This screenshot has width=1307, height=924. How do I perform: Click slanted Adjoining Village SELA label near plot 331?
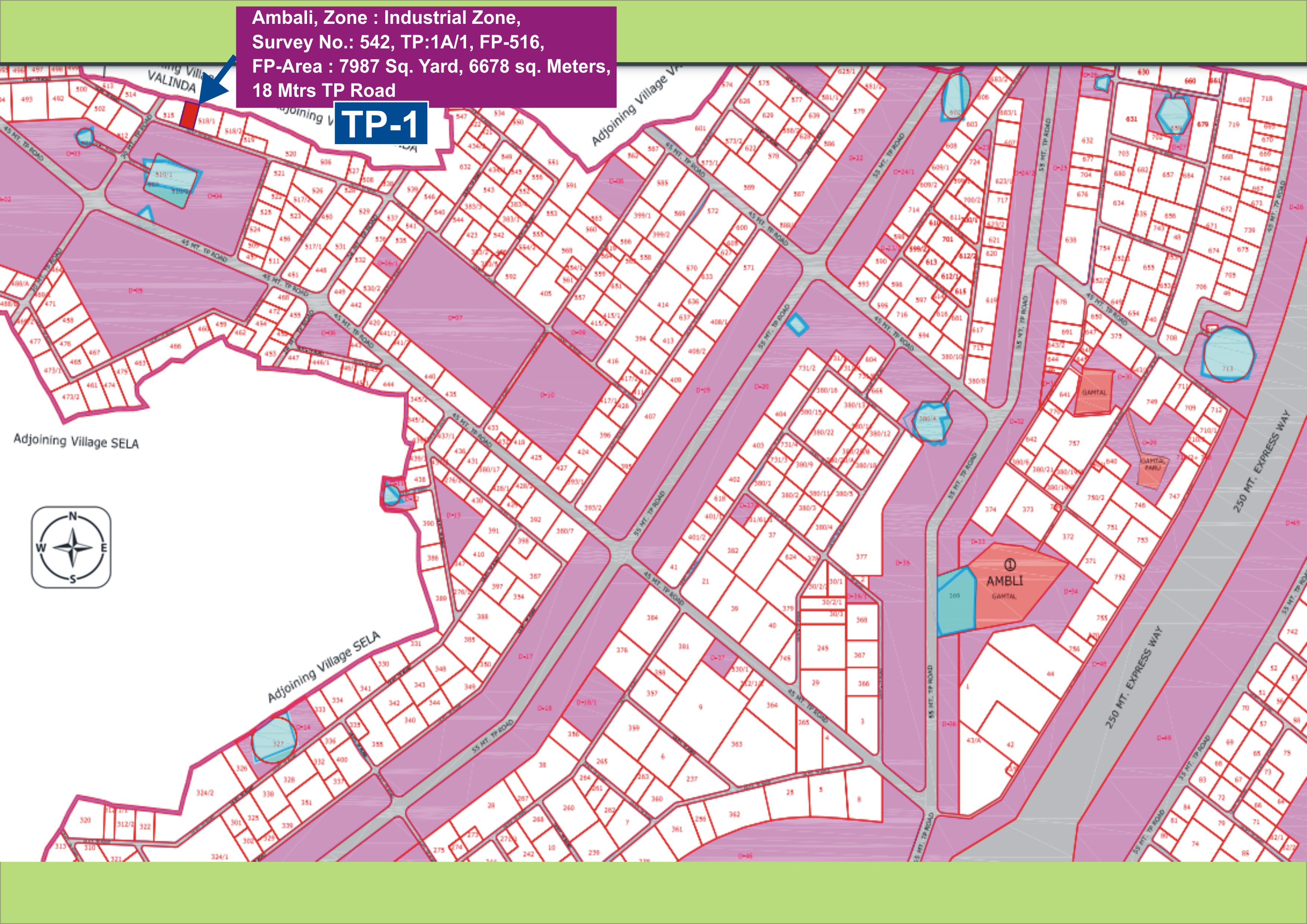[324, 667]
